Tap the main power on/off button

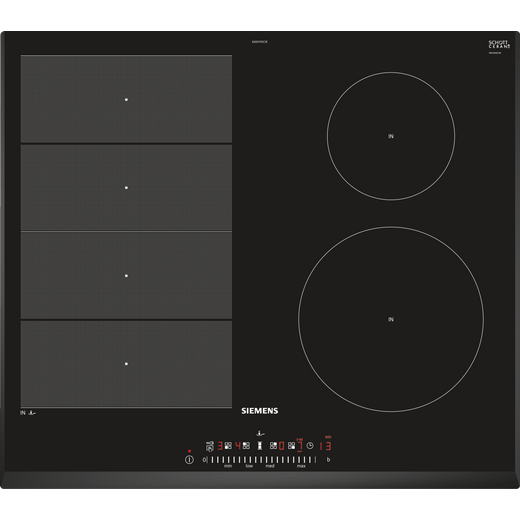pyautogui.click(x=189, y=460)
